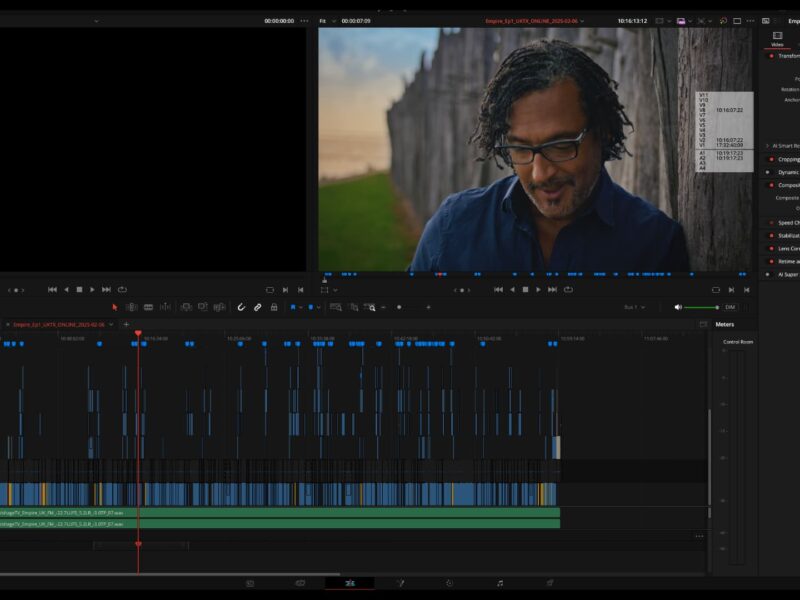Open the viewer Fit zoom dropdown
800x600 pixels.
[x=327, y=21]
